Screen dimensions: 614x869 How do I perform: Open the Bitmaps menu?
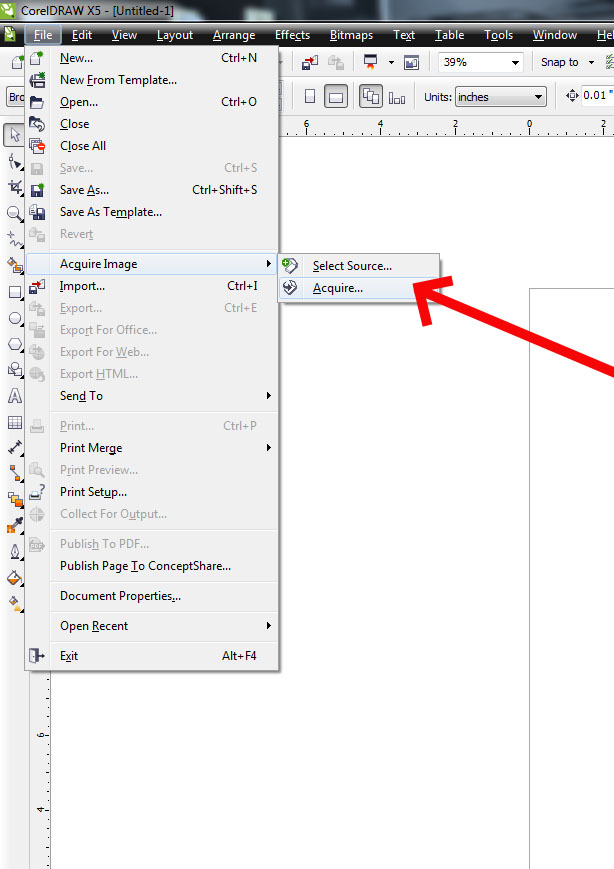351,35
